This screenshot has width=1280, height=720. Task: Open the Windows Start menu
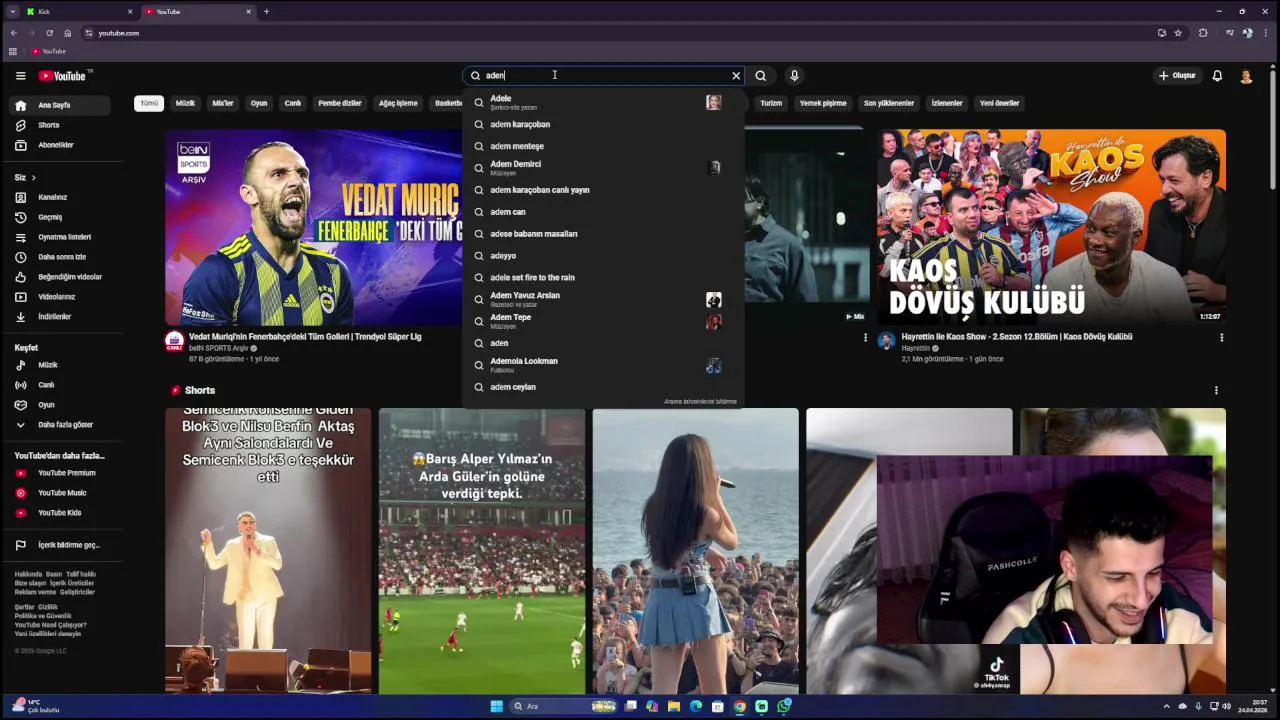[496, 706]
